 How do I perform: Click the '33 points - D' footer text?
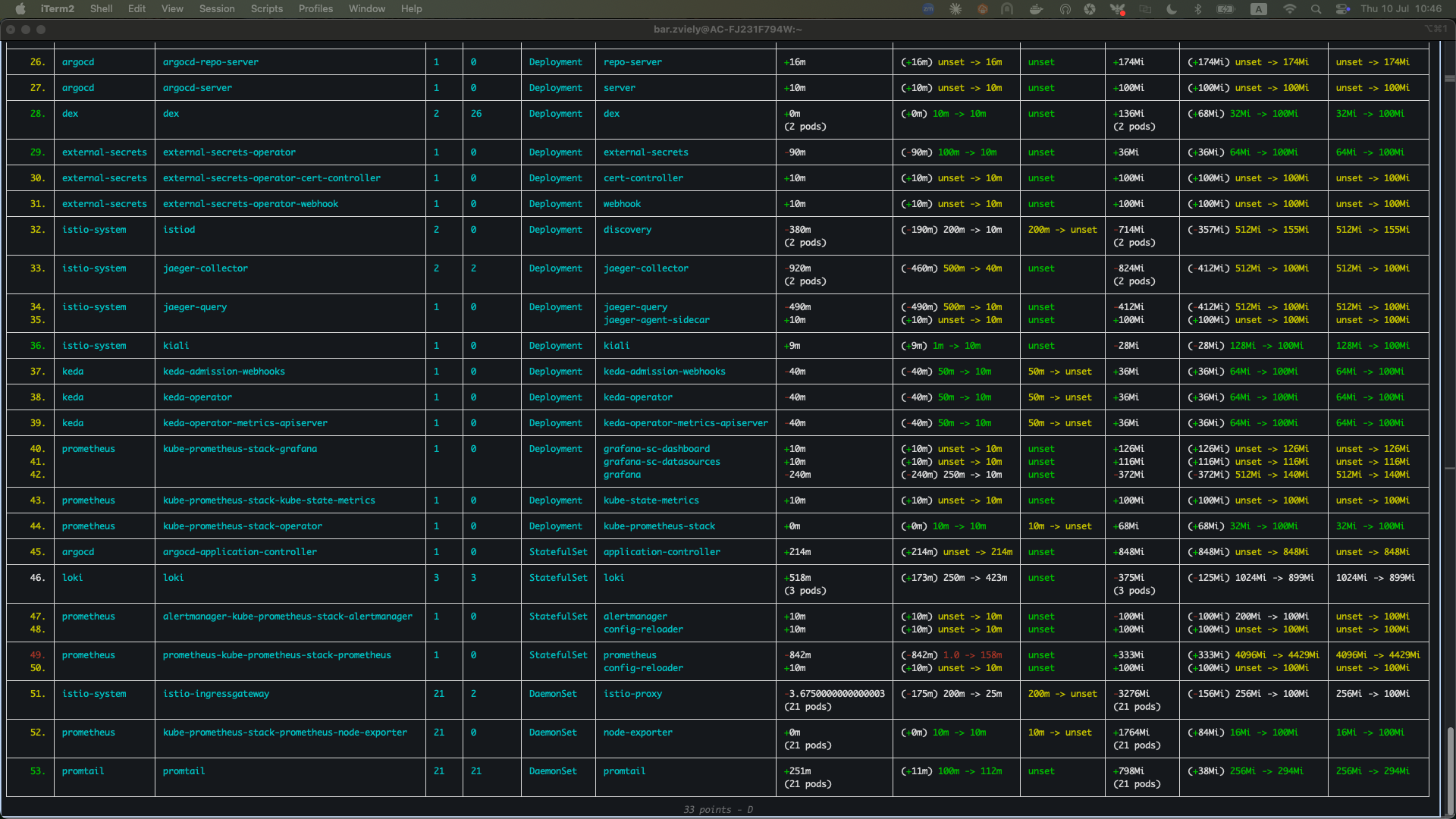[718, 810]
